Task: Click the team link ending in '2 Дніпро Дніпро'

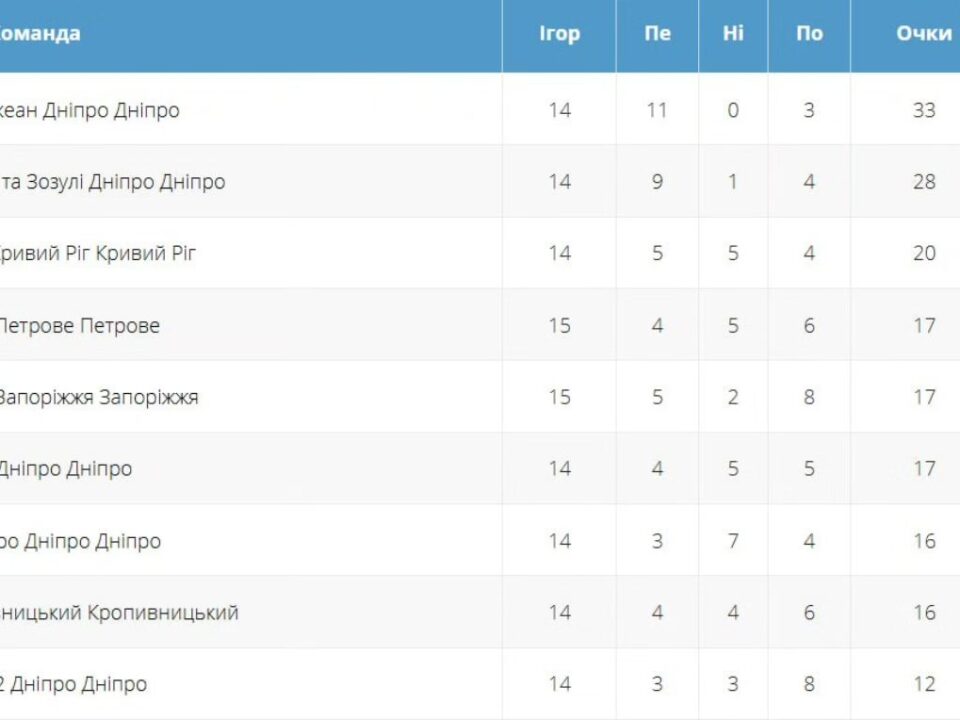Action: click(x=74, y=684)
